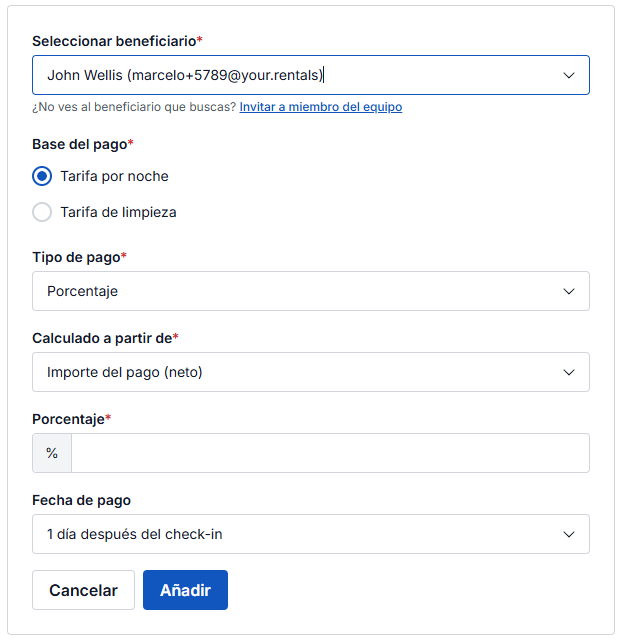Click the 'Tarifa por noche' option label
The height and width of the screenshot is (643, 624).
pyautogui.click(x=114, y=176)
